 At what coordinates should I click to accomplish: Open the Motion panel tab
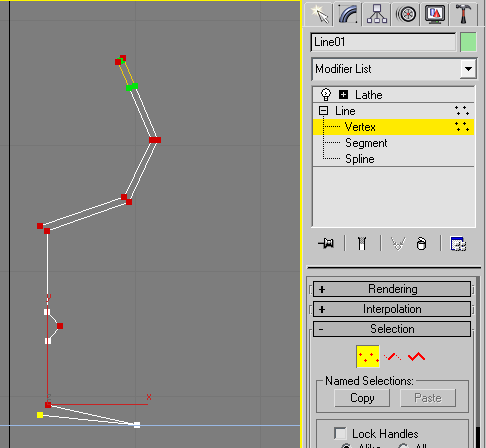pos(406,14)
